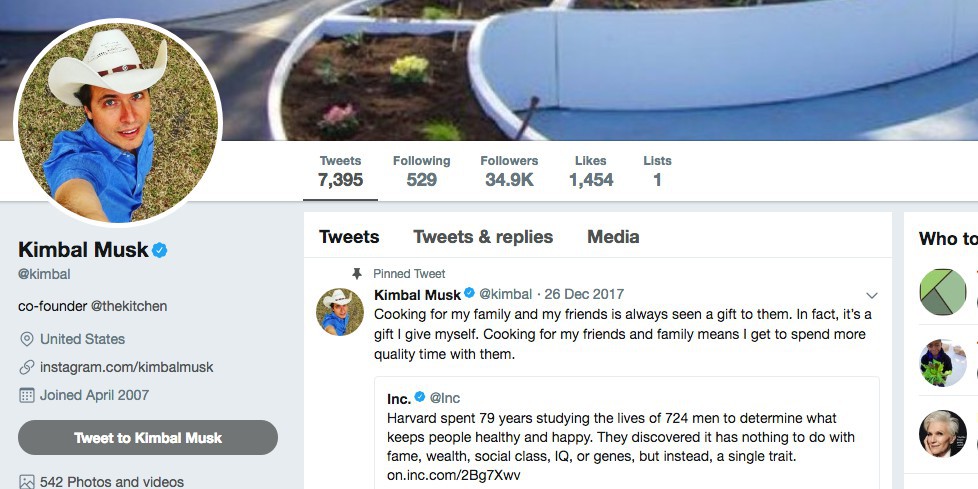Viewport: 978px width, 489px height.
Task: Switch to Tweets & replies tab
Action: [x=483, y=237]
